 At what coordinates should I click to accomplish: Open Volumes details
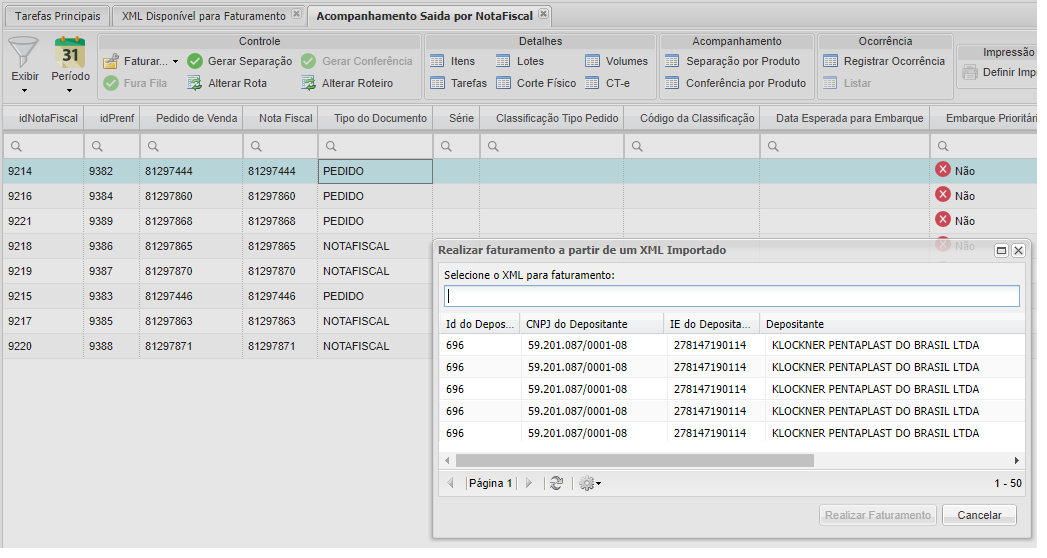[593, 61]
